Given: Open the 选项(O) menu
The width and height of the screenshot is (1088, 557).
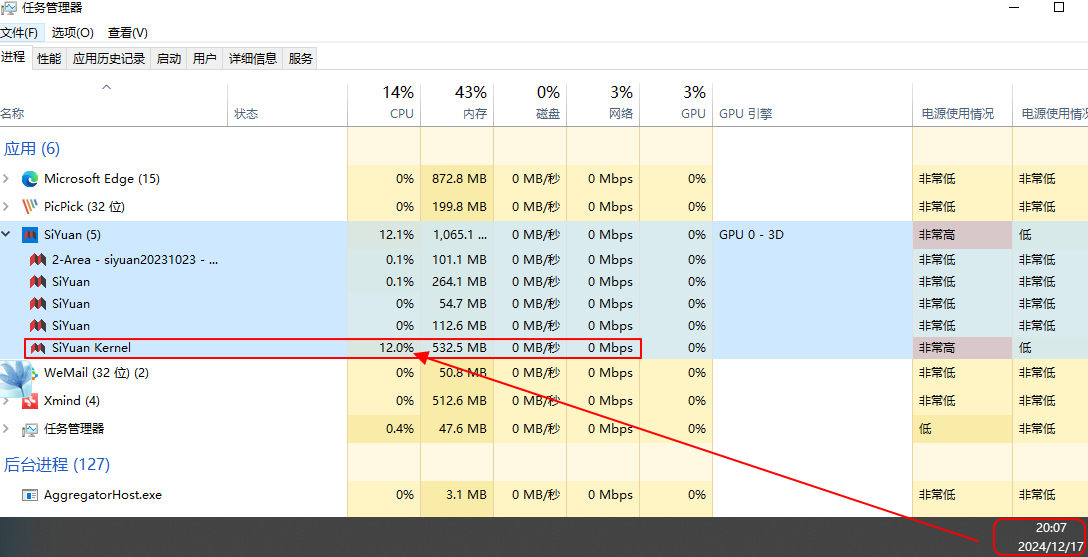Looking at the screenshot, I should [73, 33].
